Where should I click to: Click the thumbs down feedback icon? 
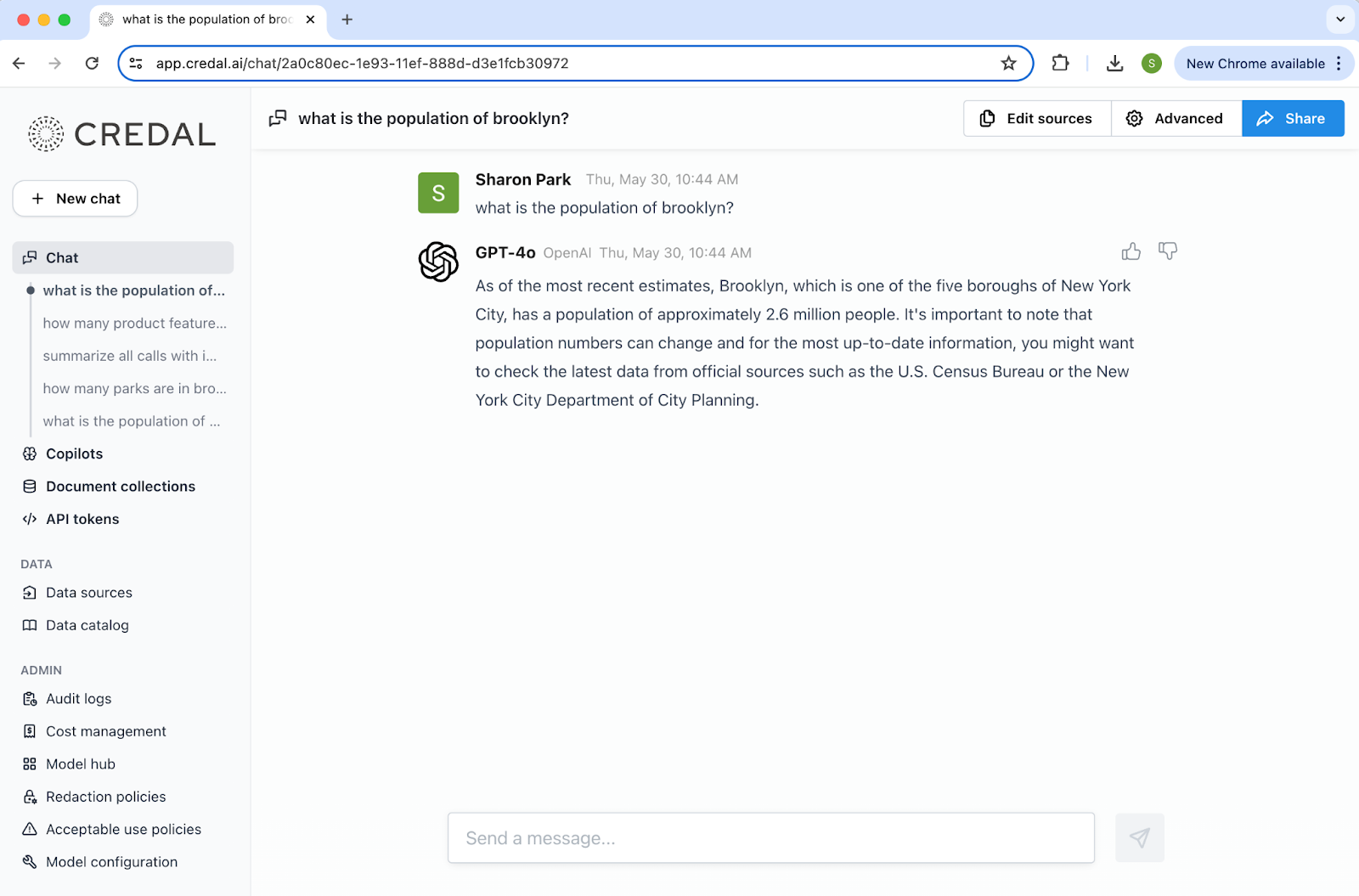coord(1168,251)
